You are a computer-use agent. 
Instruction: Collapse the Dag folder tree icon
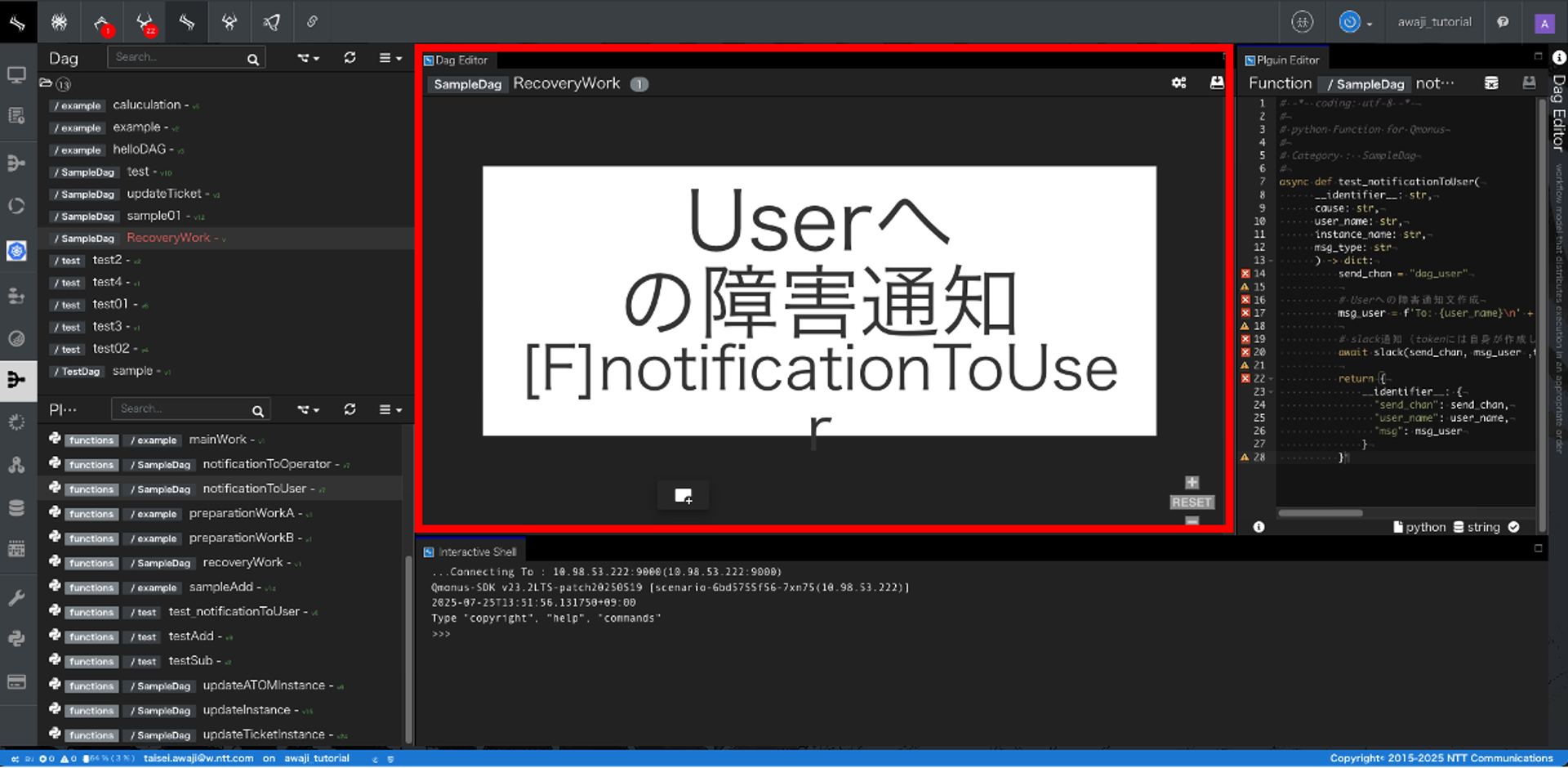(47, 83)
